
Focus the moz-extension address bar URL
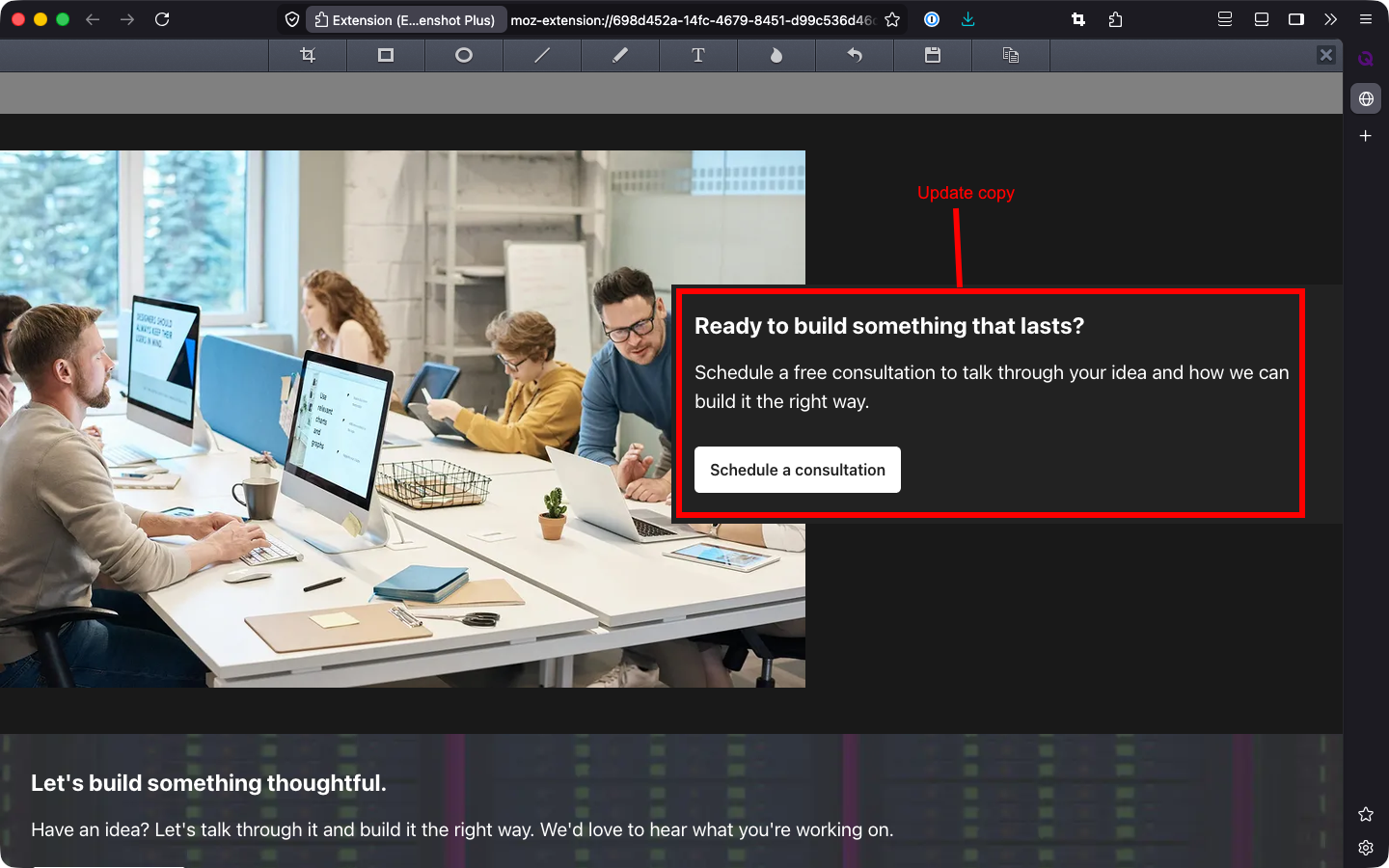coord(693,19)
